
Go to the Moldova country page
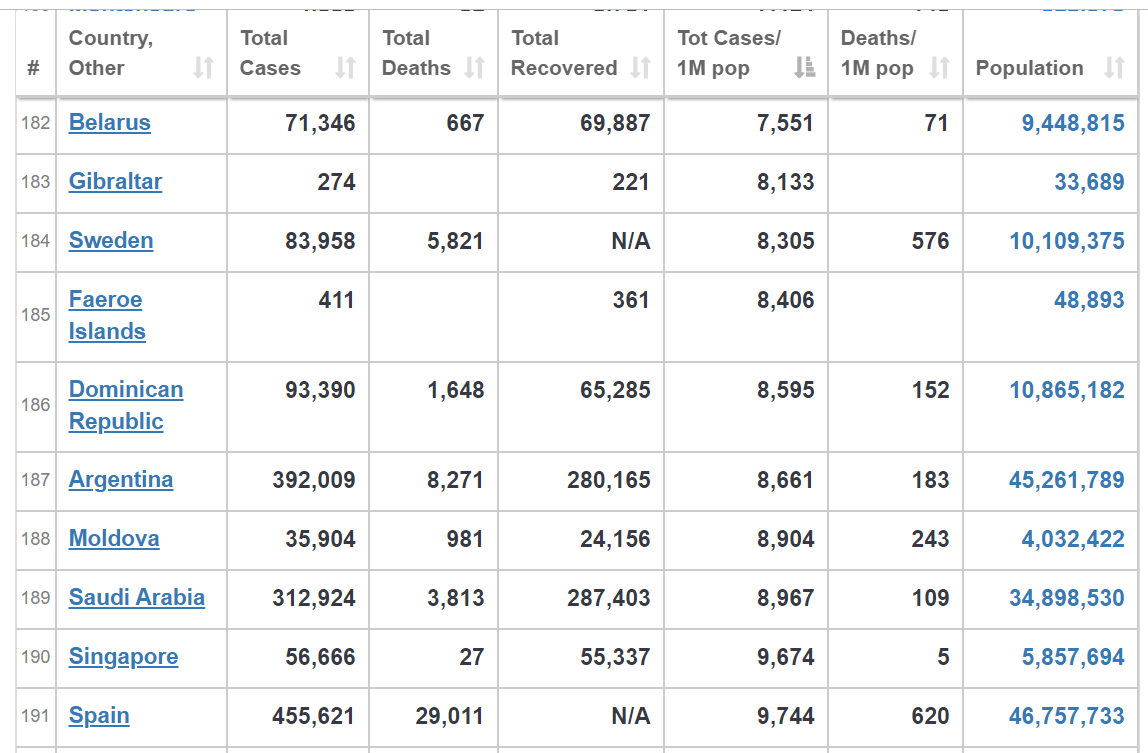pos(114,538)
